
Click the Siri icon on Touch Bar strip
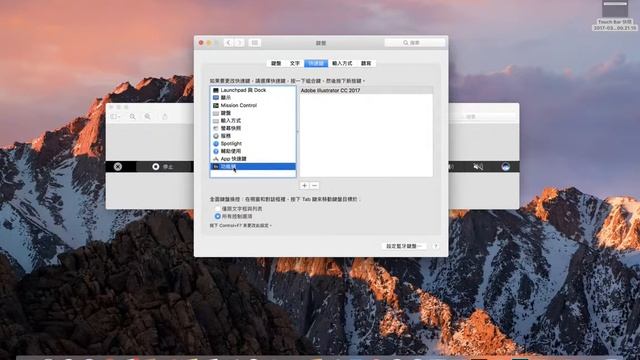click(505, 167)
